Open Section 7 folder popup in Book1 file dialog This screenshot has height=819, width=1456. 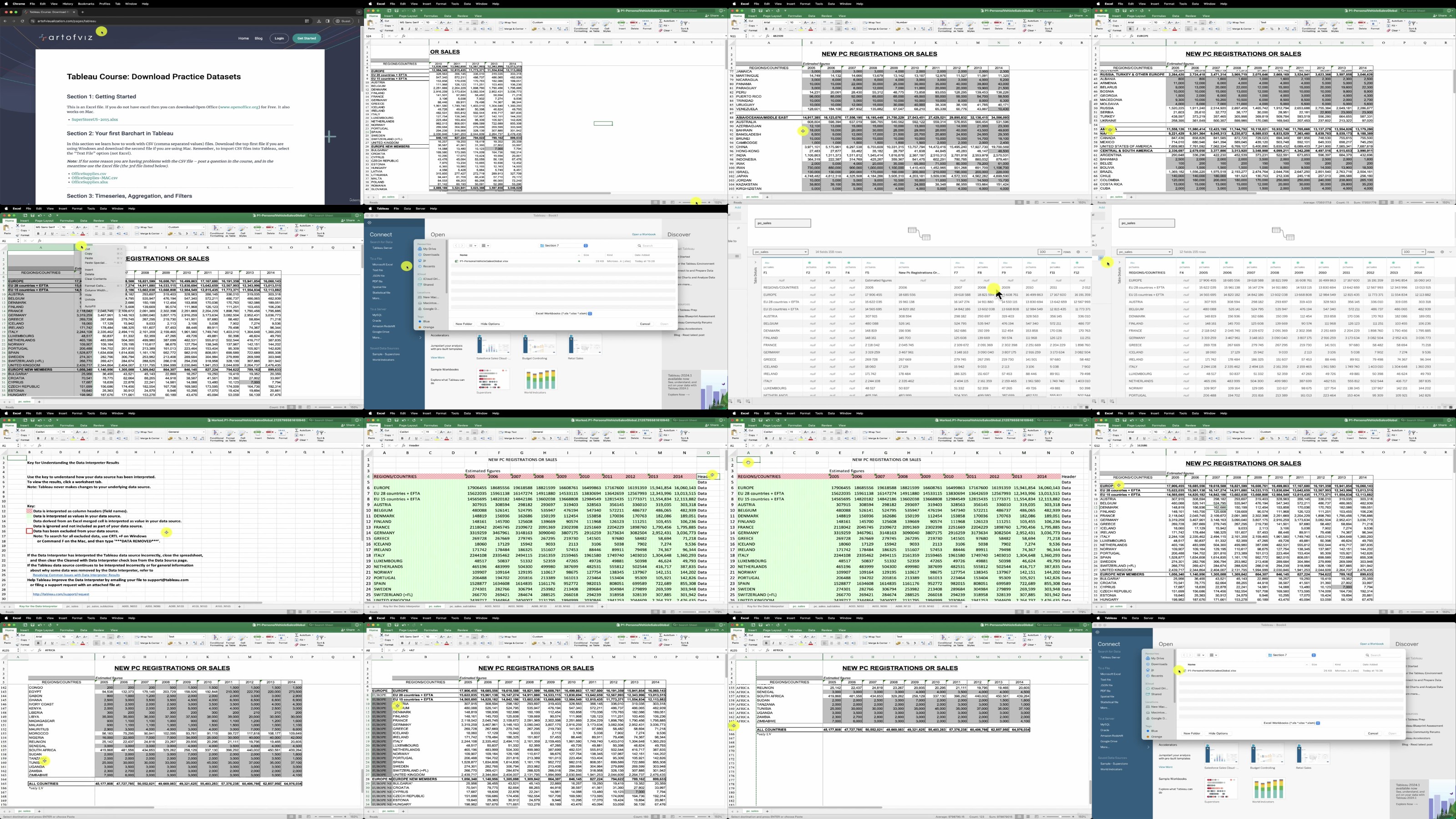coord(564,246)
